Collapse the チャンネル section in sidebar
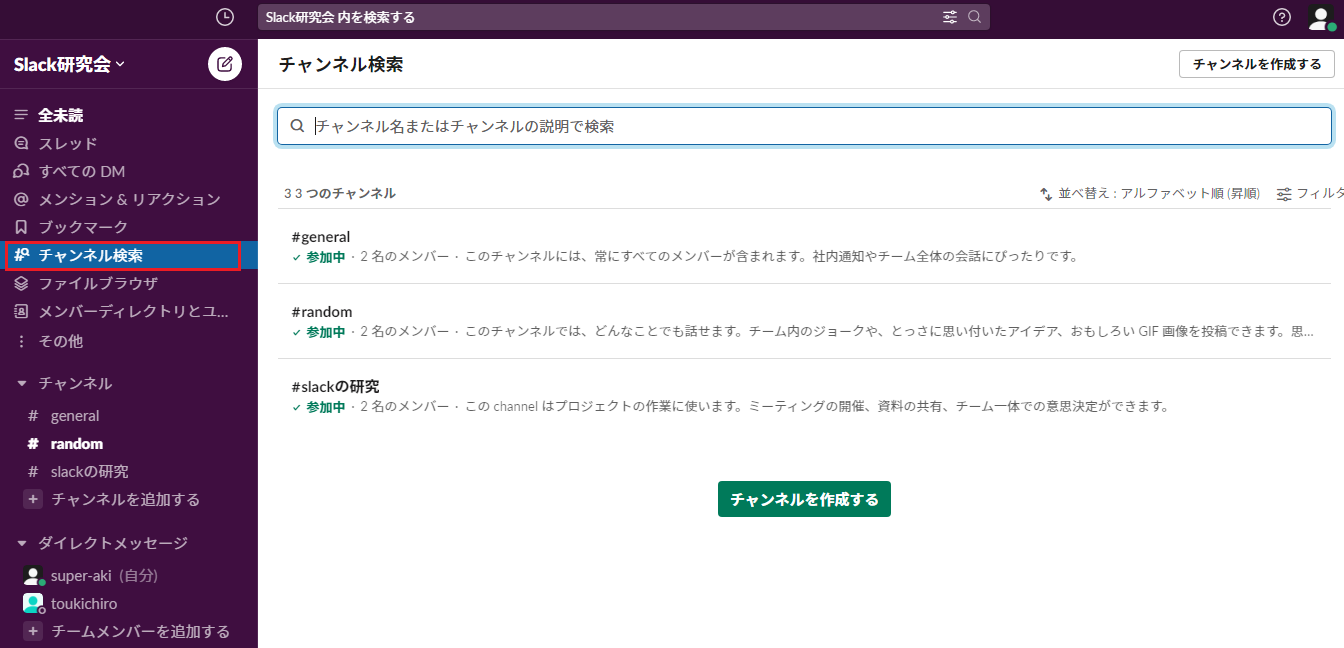 [22, 383]
